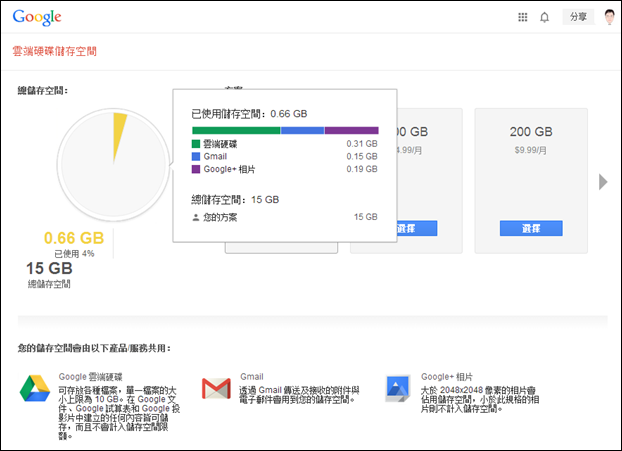Click the 您的方案 row label
Viewport: 622px width, 451px height.
(220, 217)
